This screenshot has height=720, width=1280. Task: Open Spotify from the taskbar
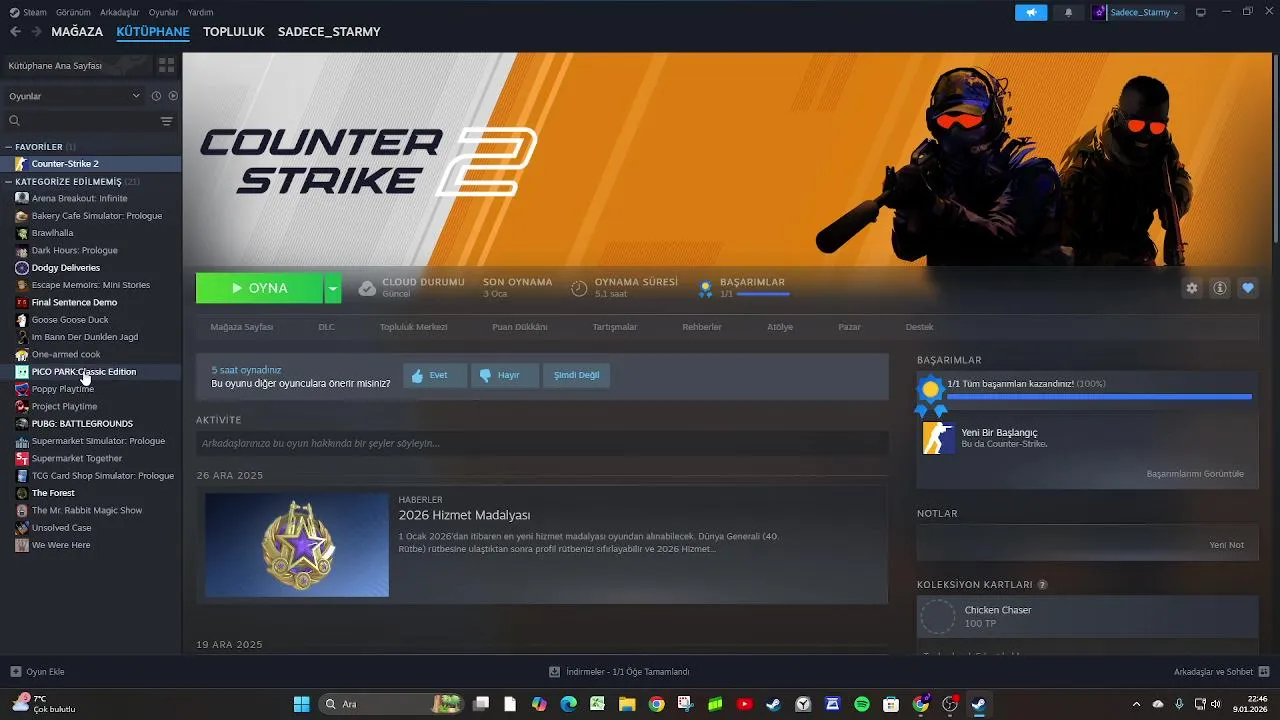(x=862, y=704)
